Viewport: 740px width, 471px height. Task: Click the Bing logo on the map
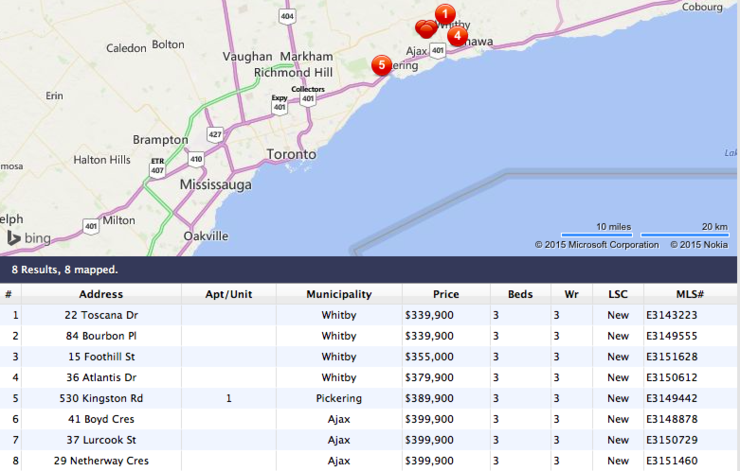coord(28,238)
